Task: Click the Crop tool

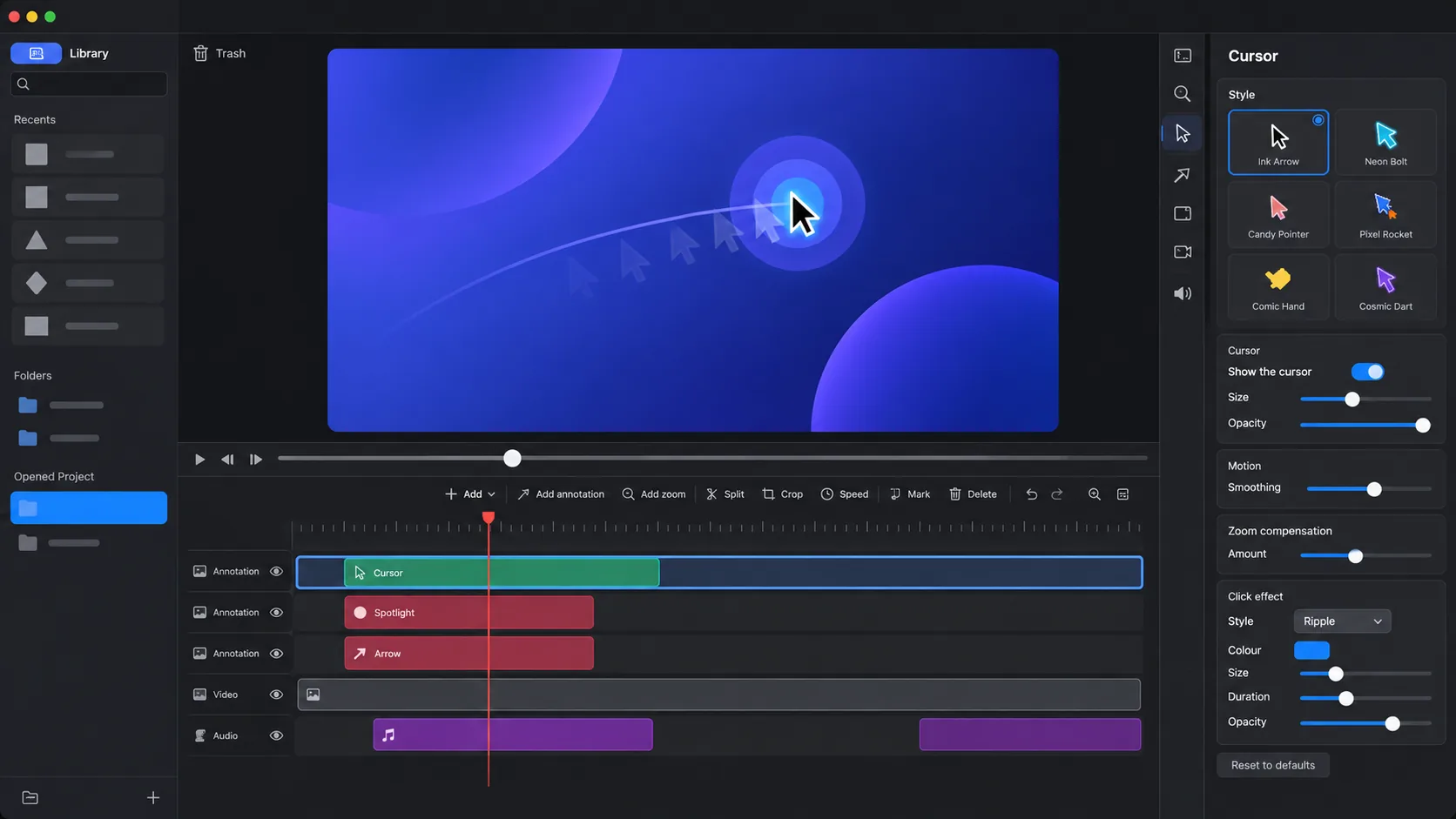Action: (782, 494)
